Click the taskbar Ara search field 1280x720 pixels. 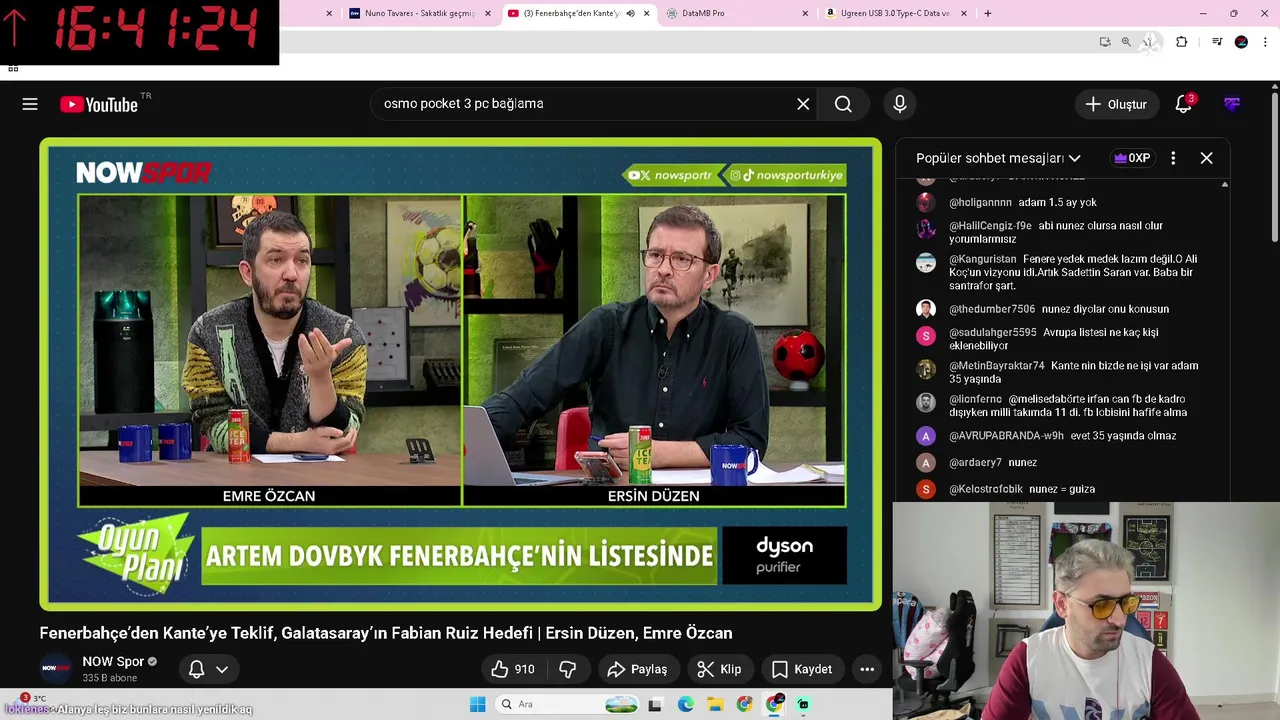568,704
